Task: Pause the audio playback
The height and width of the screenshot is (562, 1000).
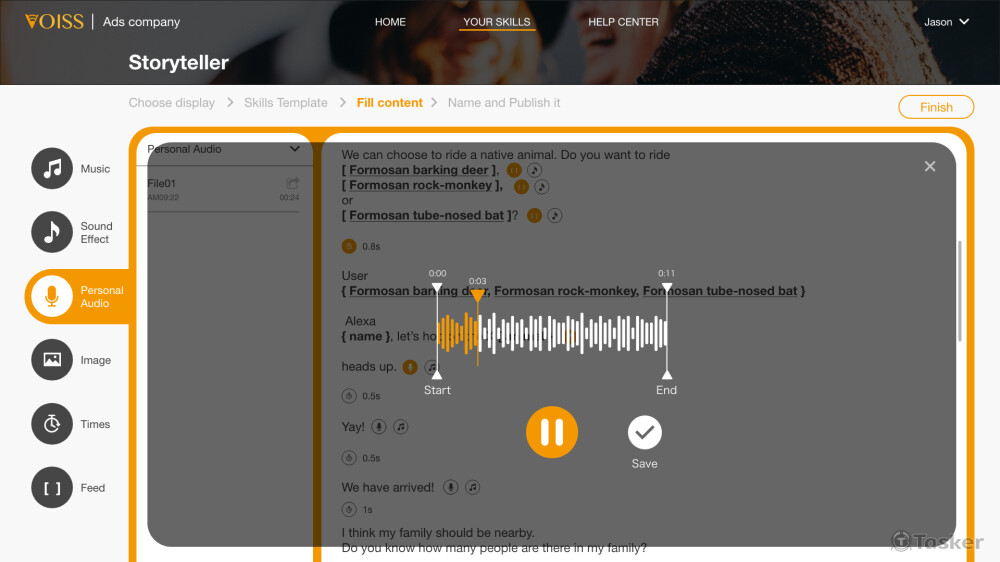Action: click(x=552, y=432)
